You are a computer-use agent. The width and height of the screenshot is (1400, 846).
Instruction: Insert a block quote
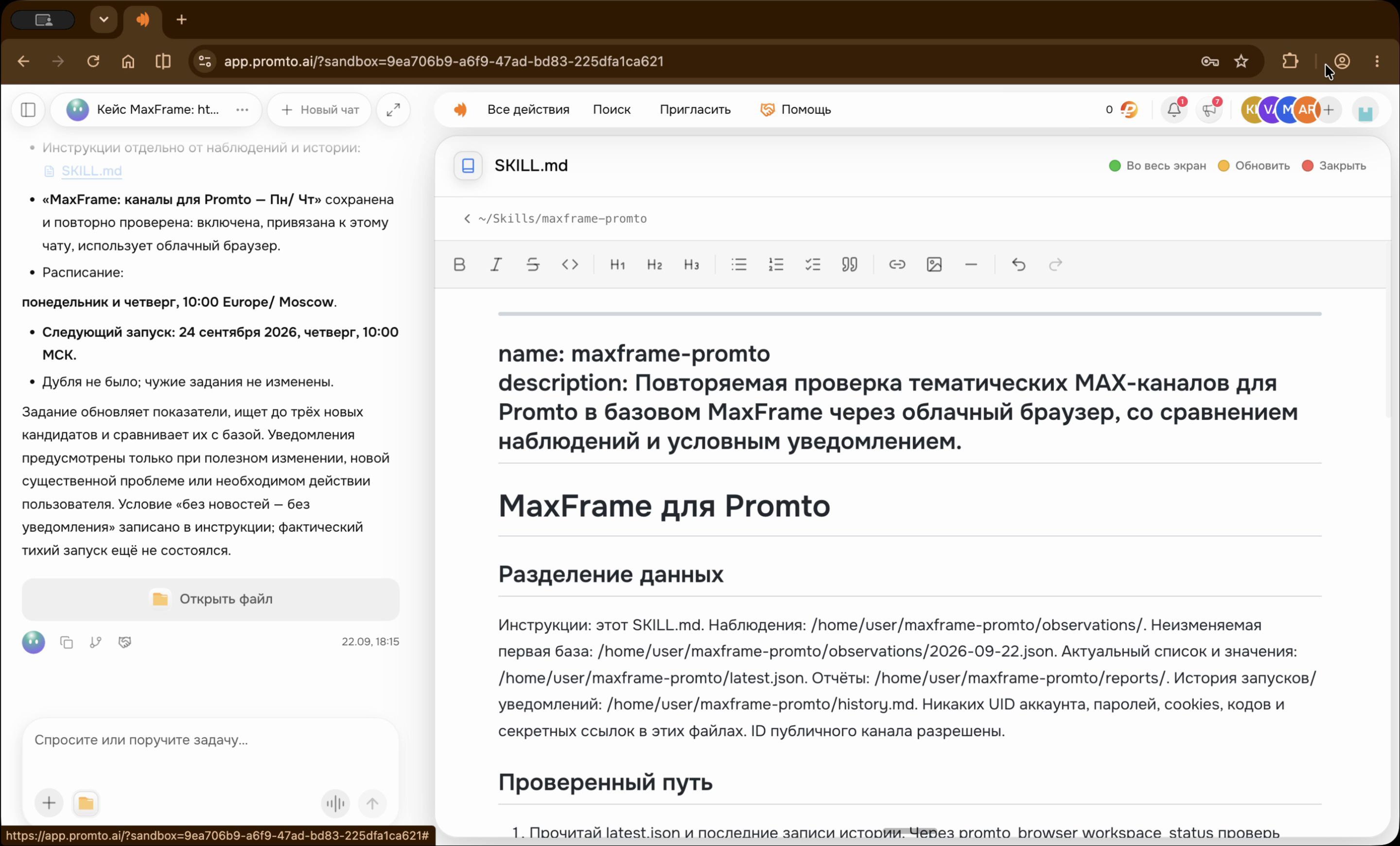849,264
